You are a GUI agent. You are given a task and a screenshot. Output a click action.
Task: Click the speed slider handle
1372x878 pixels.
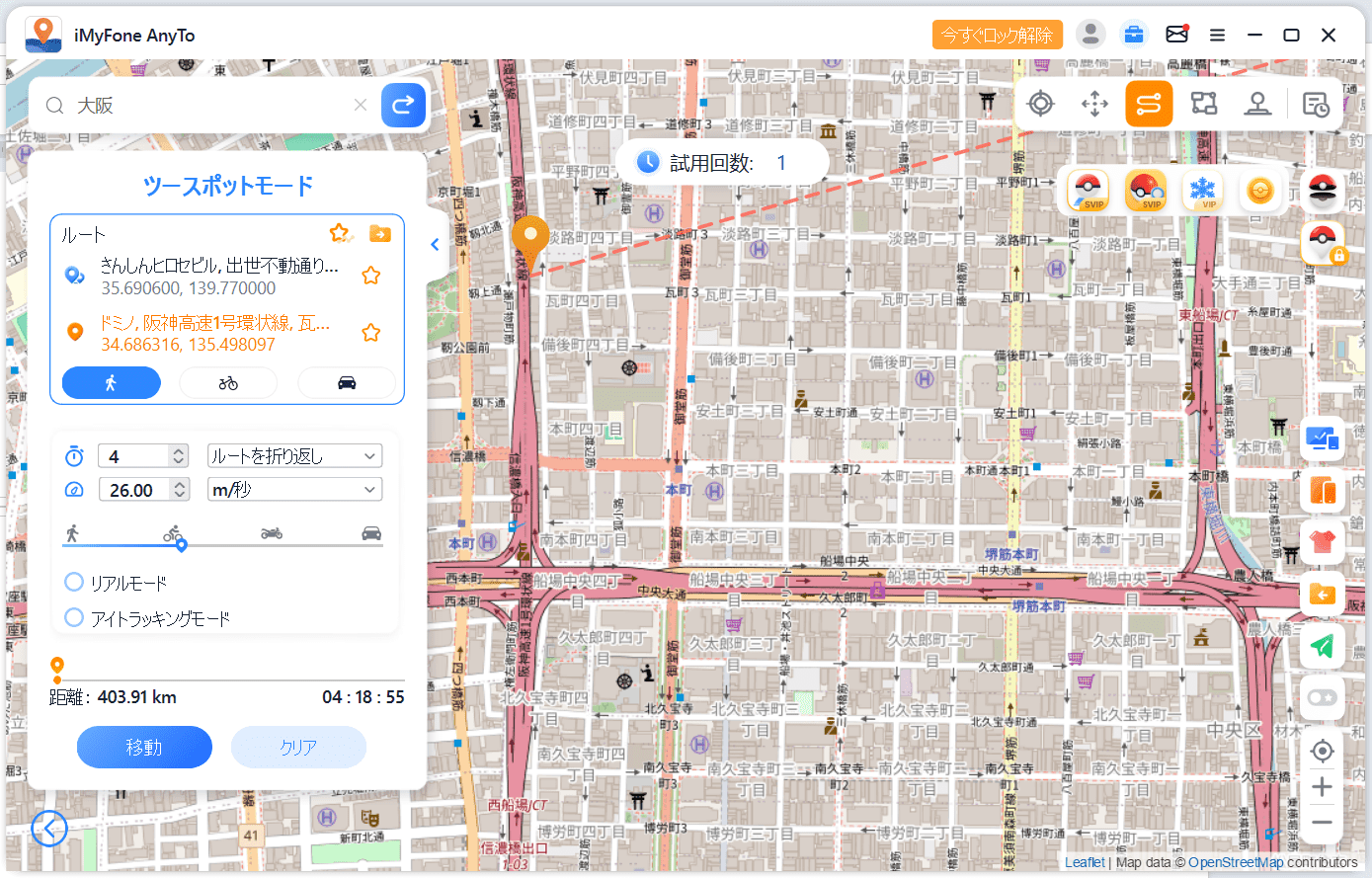pos(181,545)
